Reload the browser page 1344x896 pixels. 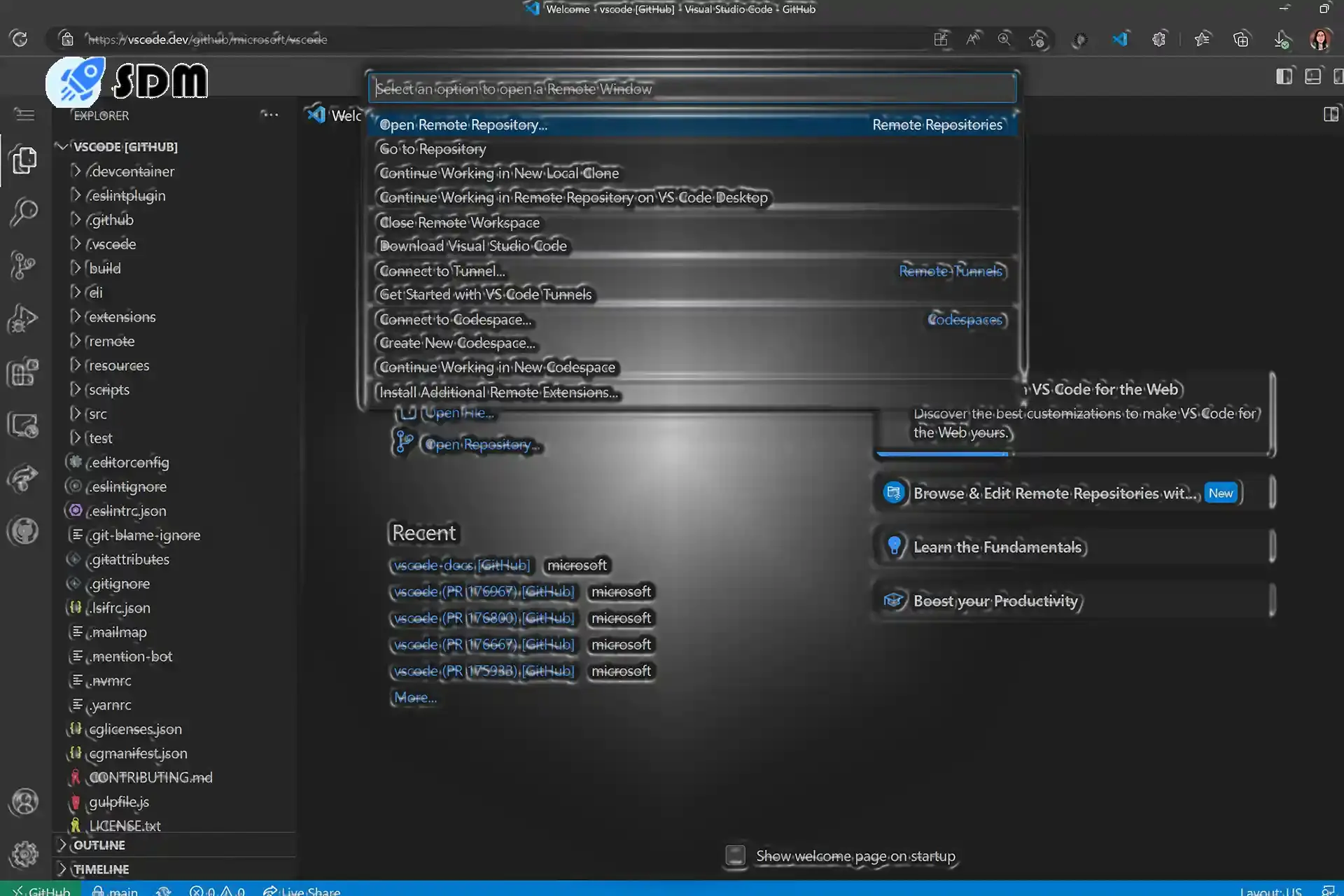coord(20,39)
